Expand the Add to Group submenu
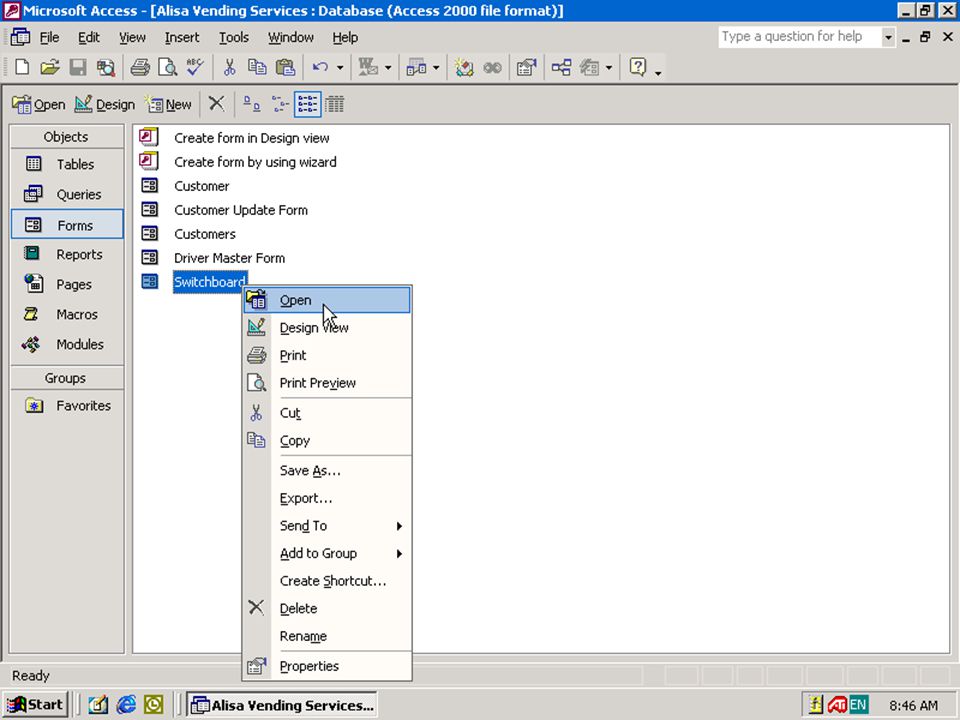 [399, 553]
